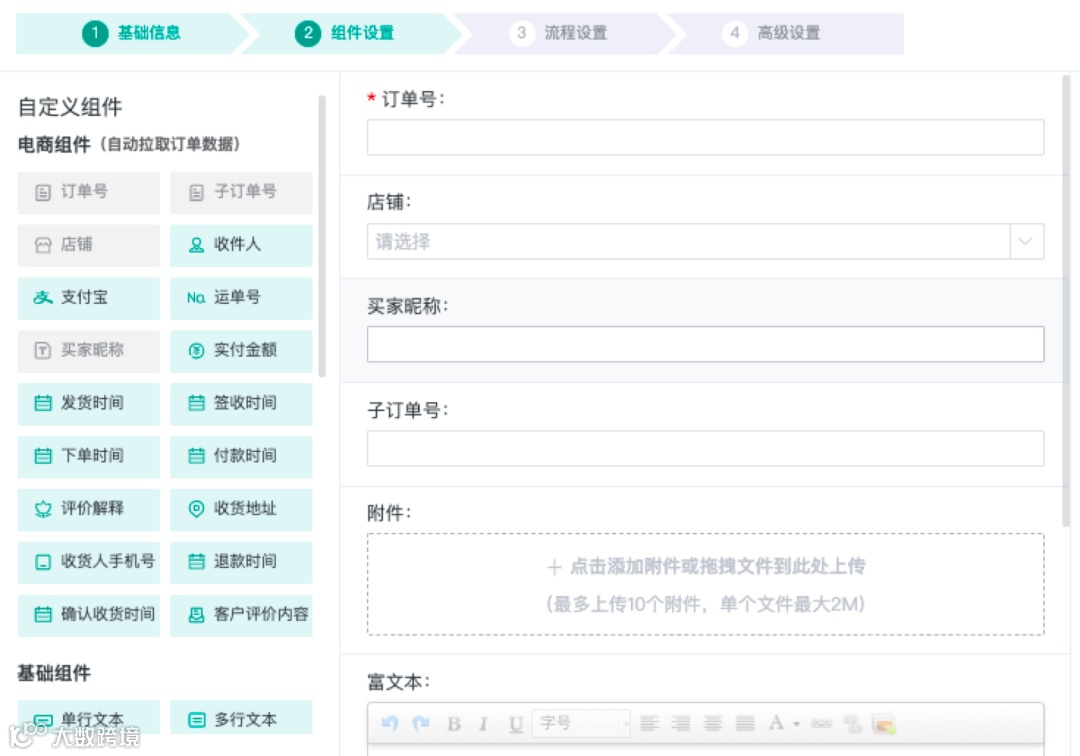Undo in rich text editor
Image resolution: width=1080 pixels, height=756 pixels.
[x=390, y=723]
